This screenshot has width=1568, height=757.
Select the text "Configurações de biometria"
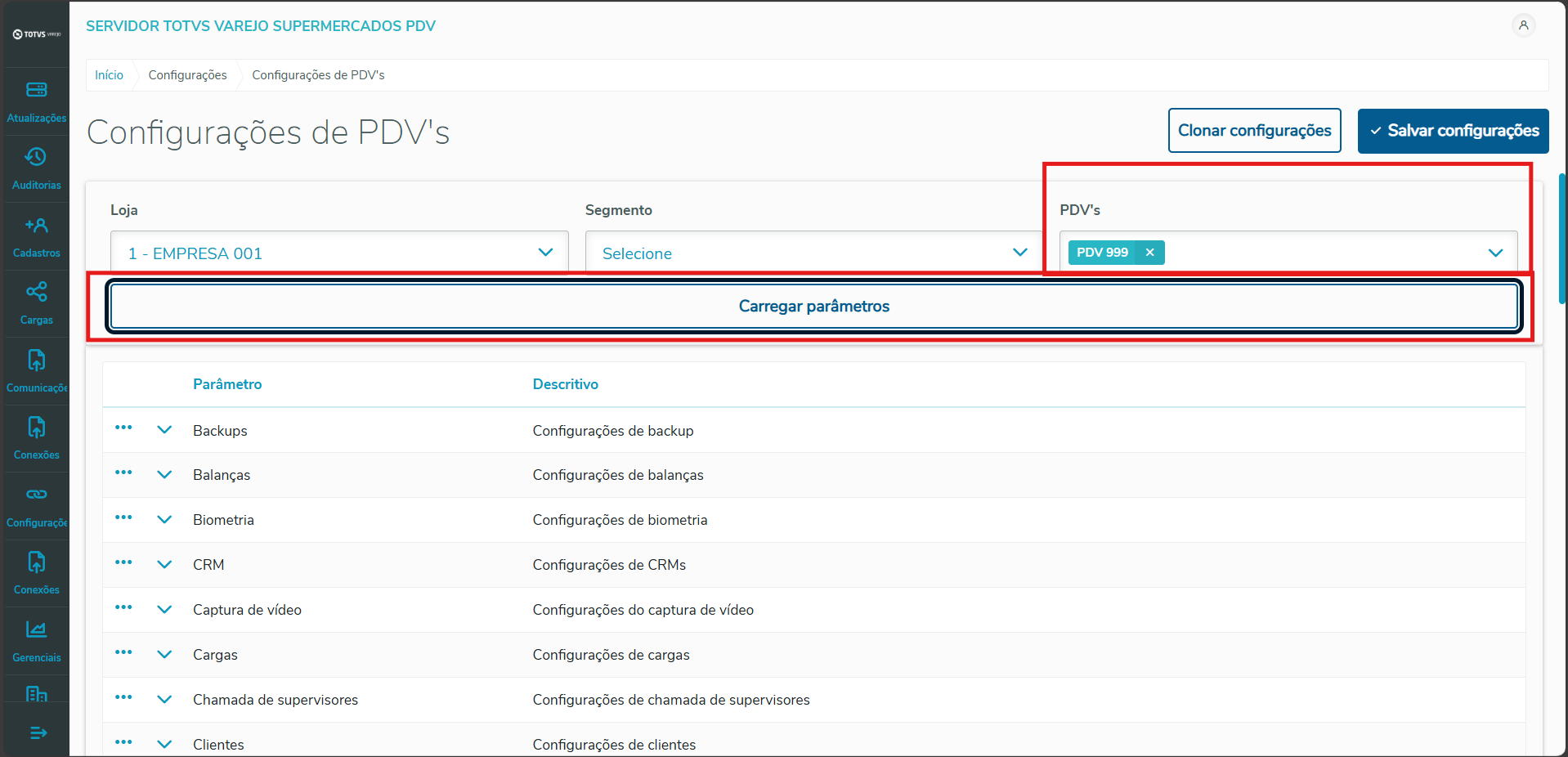620,520
